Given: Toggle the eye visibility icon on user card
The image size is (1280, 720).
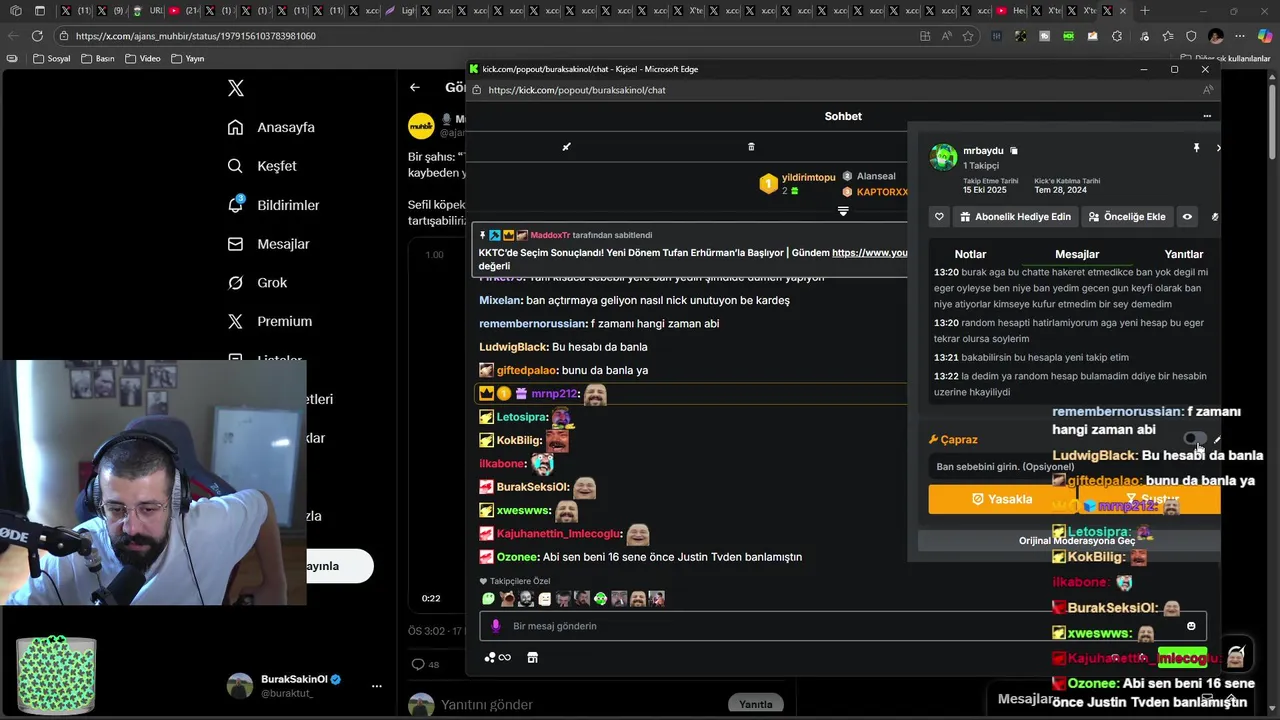Looking at the screenshot, I should 1187,216.
